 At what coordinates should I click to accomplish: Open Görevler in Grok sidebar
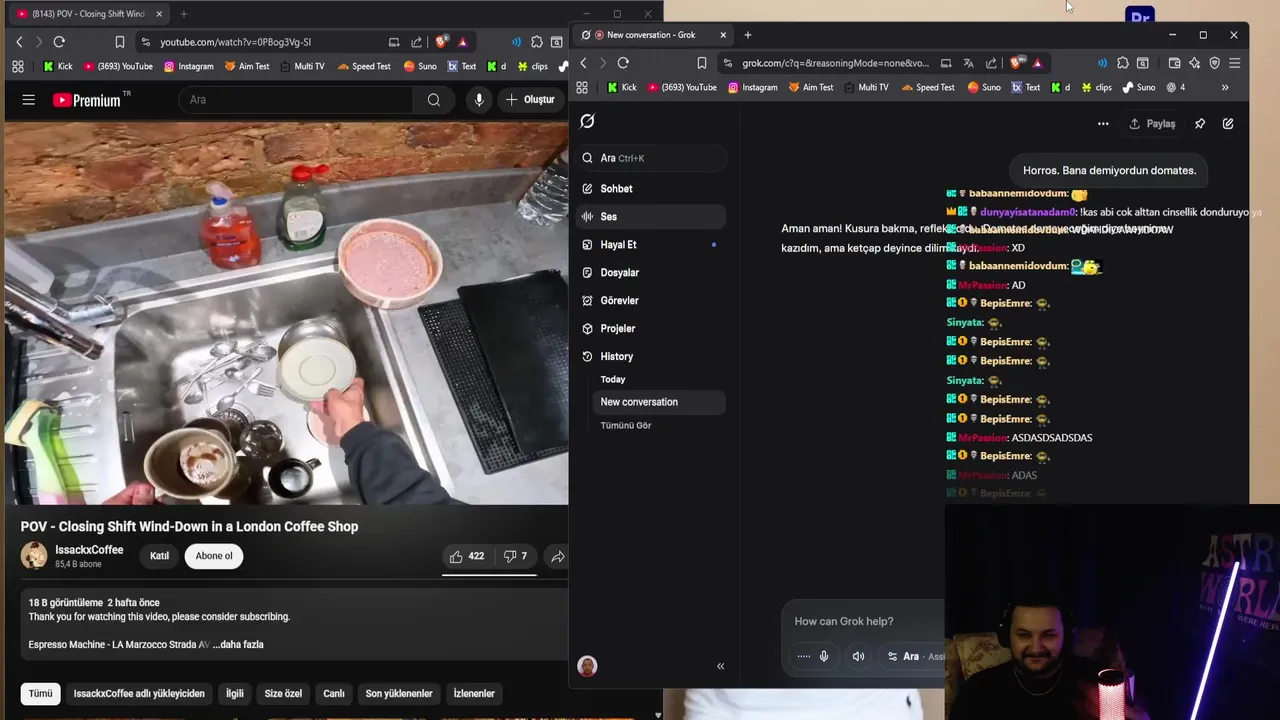tap(650, 301)
